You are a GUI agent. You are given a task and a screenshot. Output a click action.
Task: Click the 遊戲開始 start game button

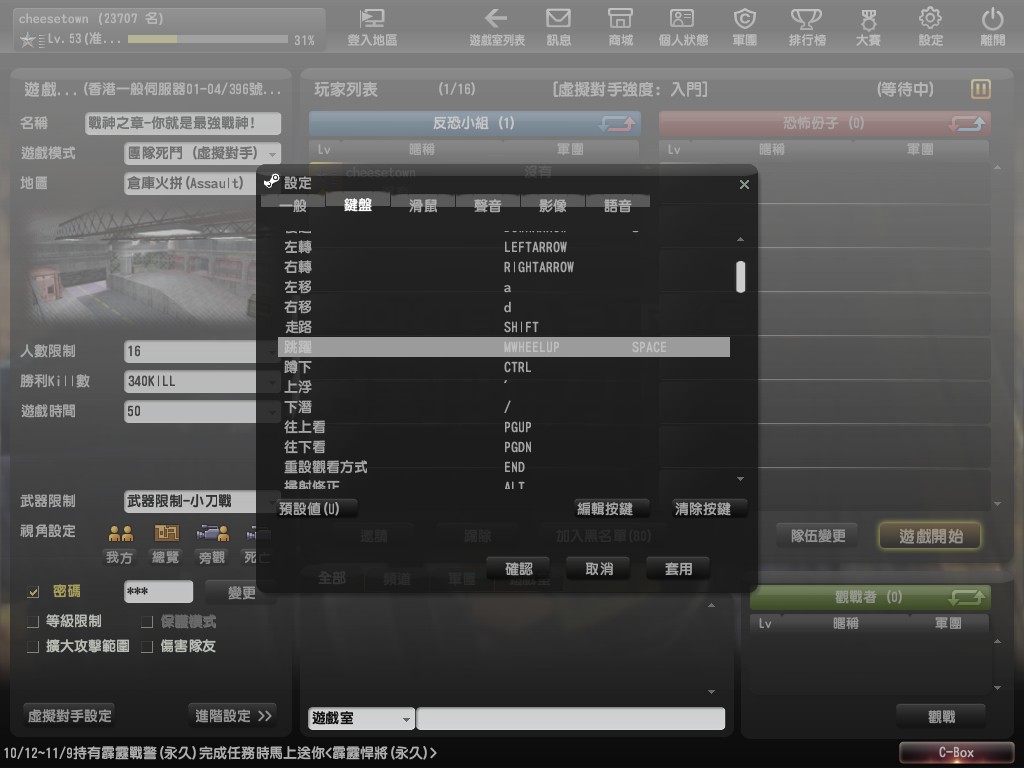931,536
